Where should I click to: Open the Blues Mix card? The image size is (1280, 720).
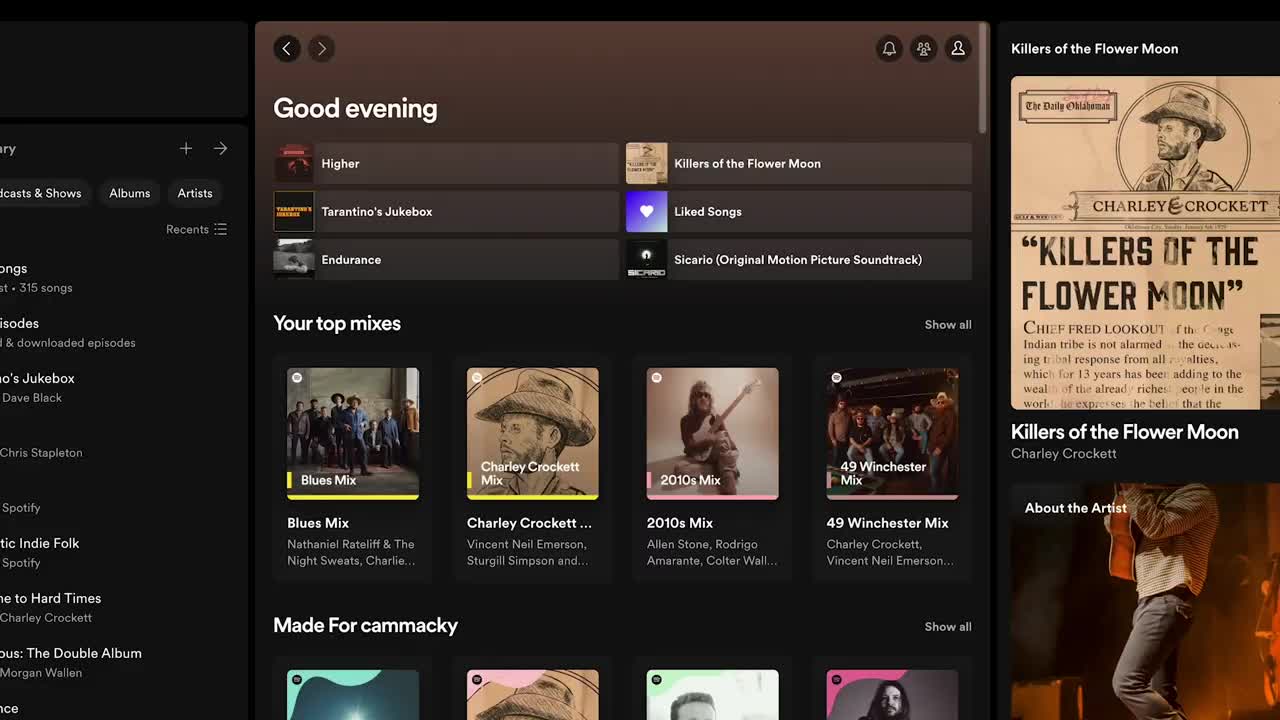click(x=353, y=433)
